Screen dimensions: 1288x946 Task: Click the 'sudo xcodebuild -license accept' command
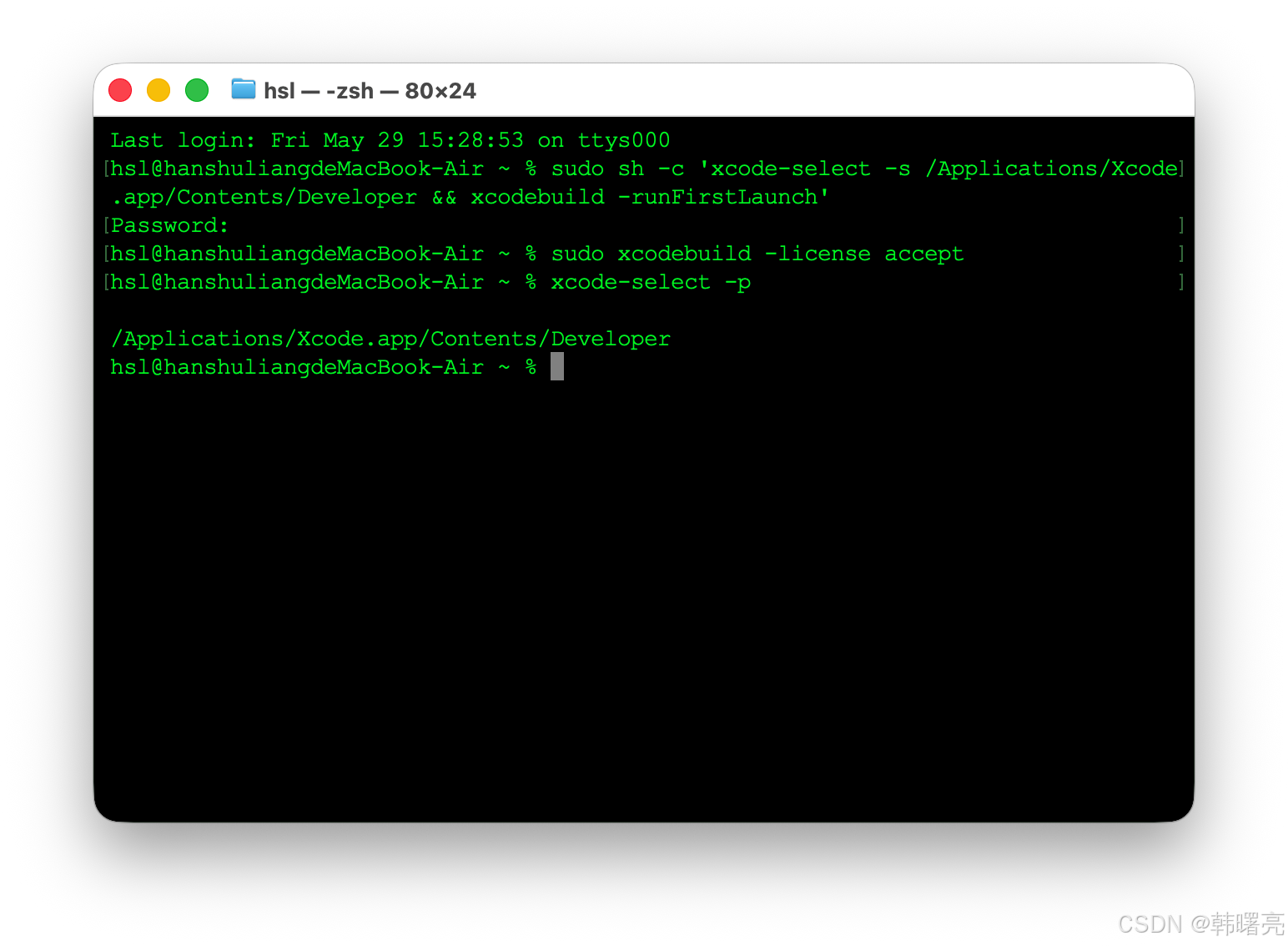pyautogui.click(x=757, y=254)
